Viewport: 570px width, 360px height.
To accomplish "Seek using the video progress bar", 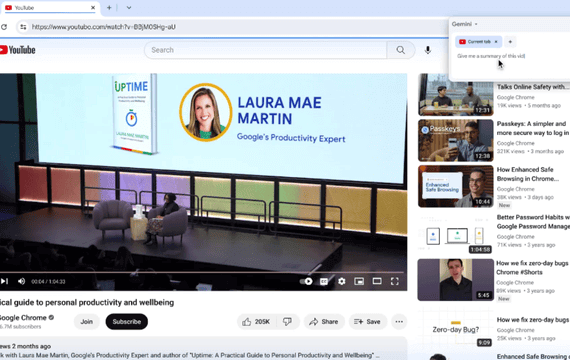I will [202, 272].
